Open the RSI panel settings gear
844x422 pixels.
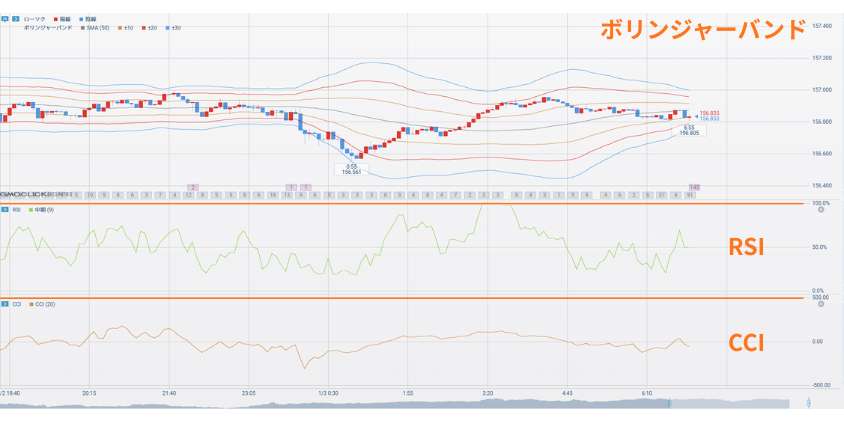pos(820,211)
